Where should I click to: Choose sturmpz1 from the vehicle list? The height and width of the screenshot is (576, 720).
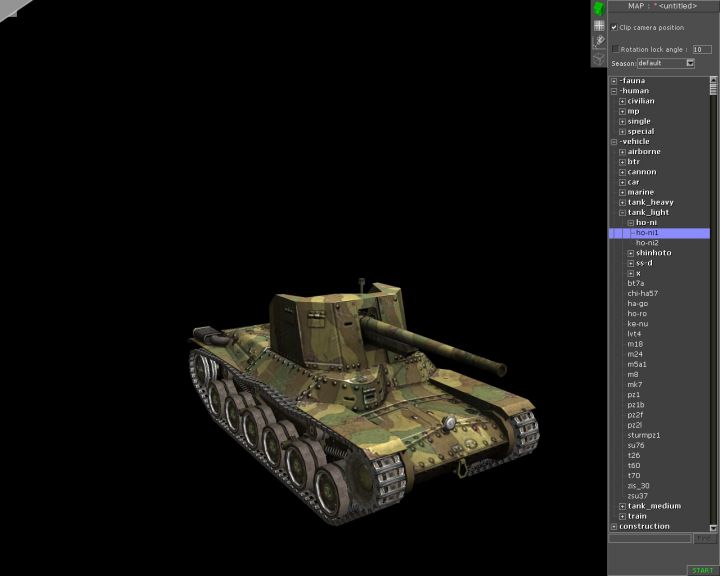tap(644, 435)
